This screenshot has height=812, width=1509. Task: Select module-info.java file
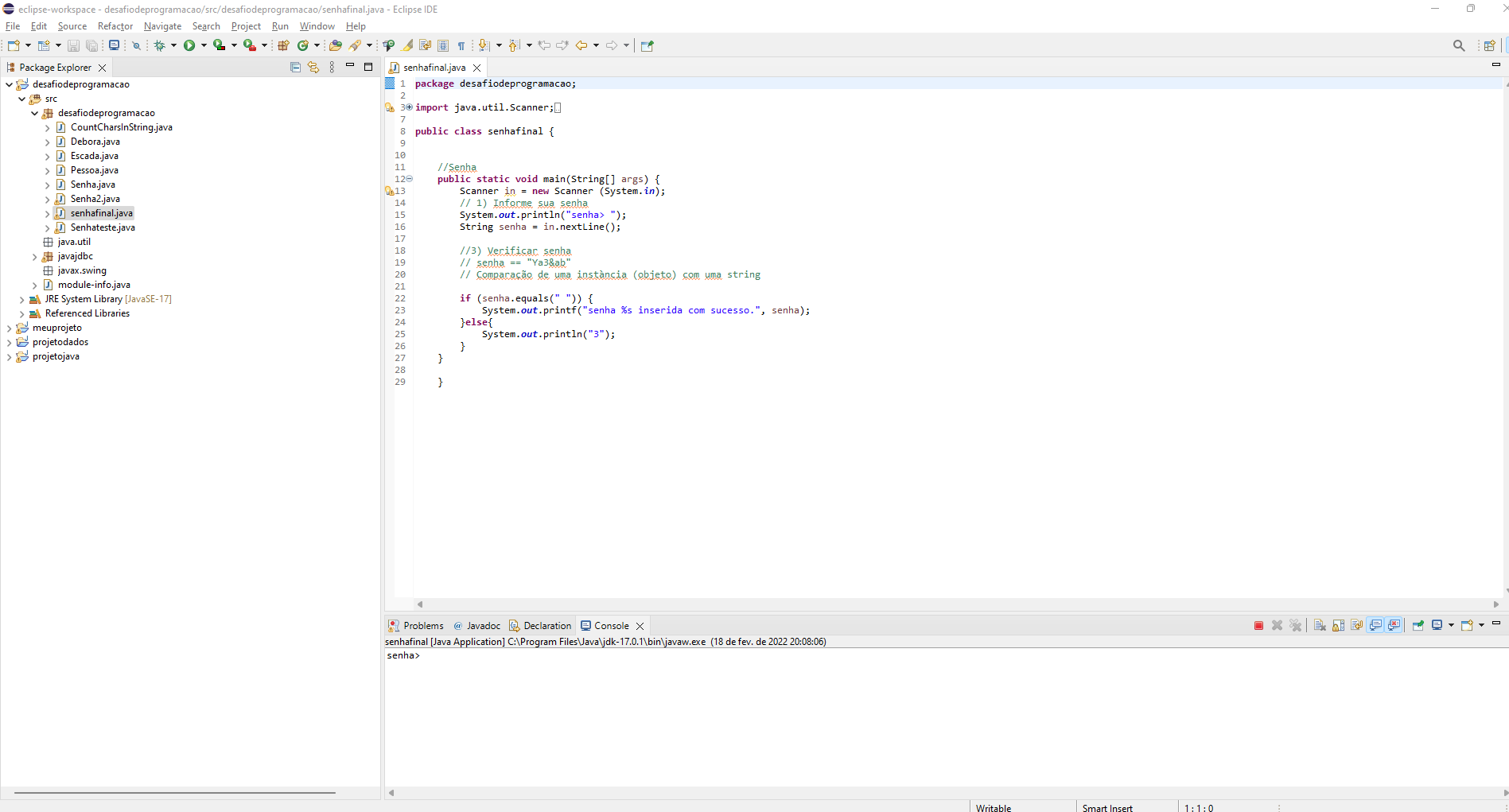point(94,285)
